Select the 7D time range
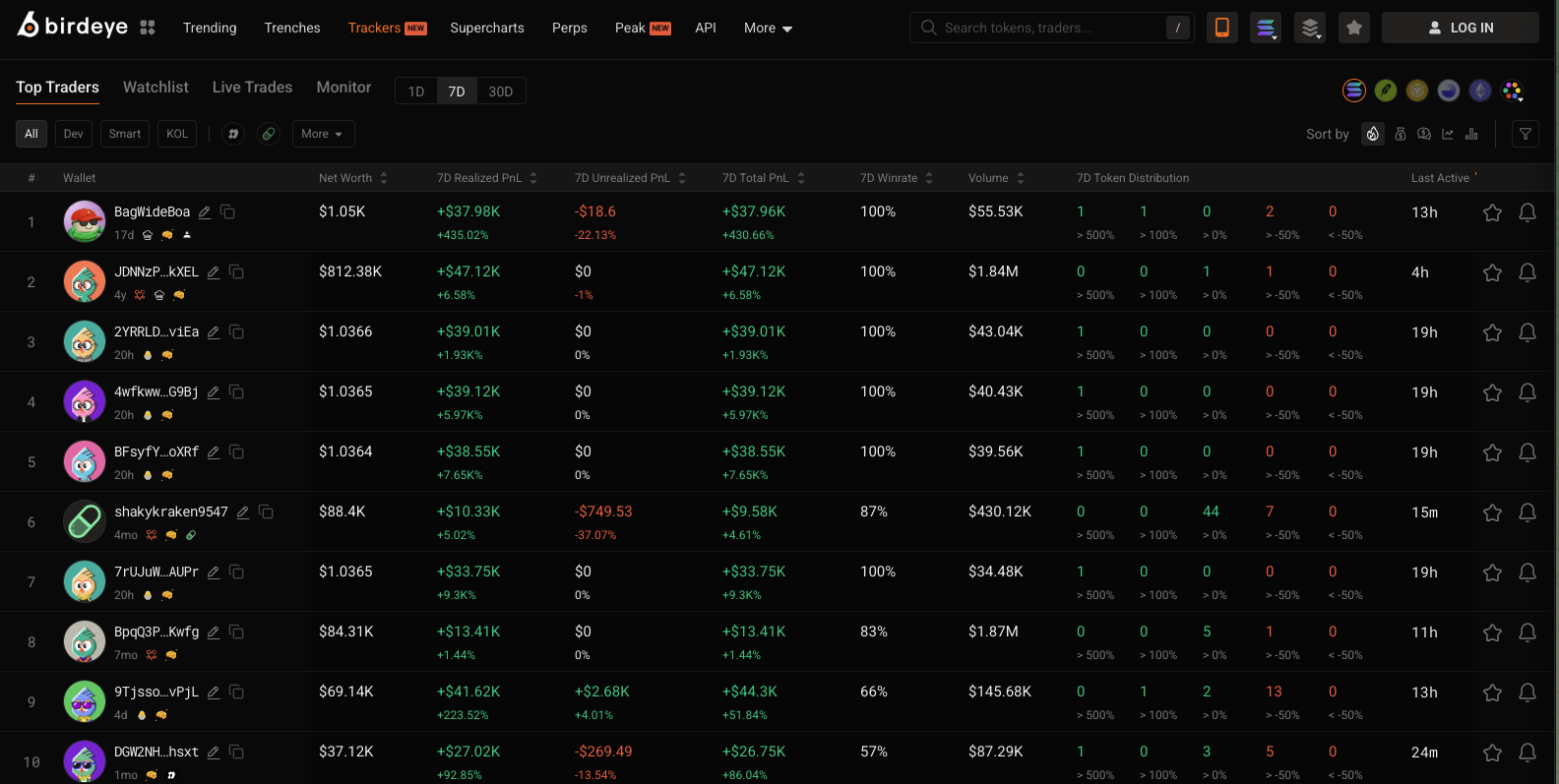1559x784 pixels. [457, 90]
